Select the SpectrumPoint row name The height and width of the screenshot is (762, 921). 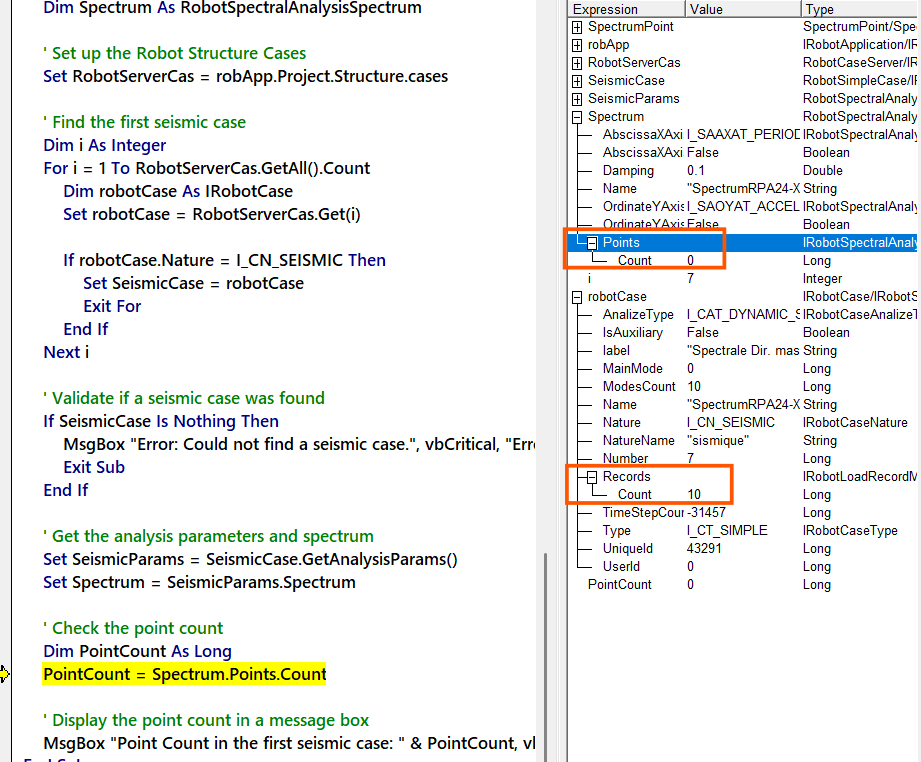pyautogui.click(x=631, y=27)
